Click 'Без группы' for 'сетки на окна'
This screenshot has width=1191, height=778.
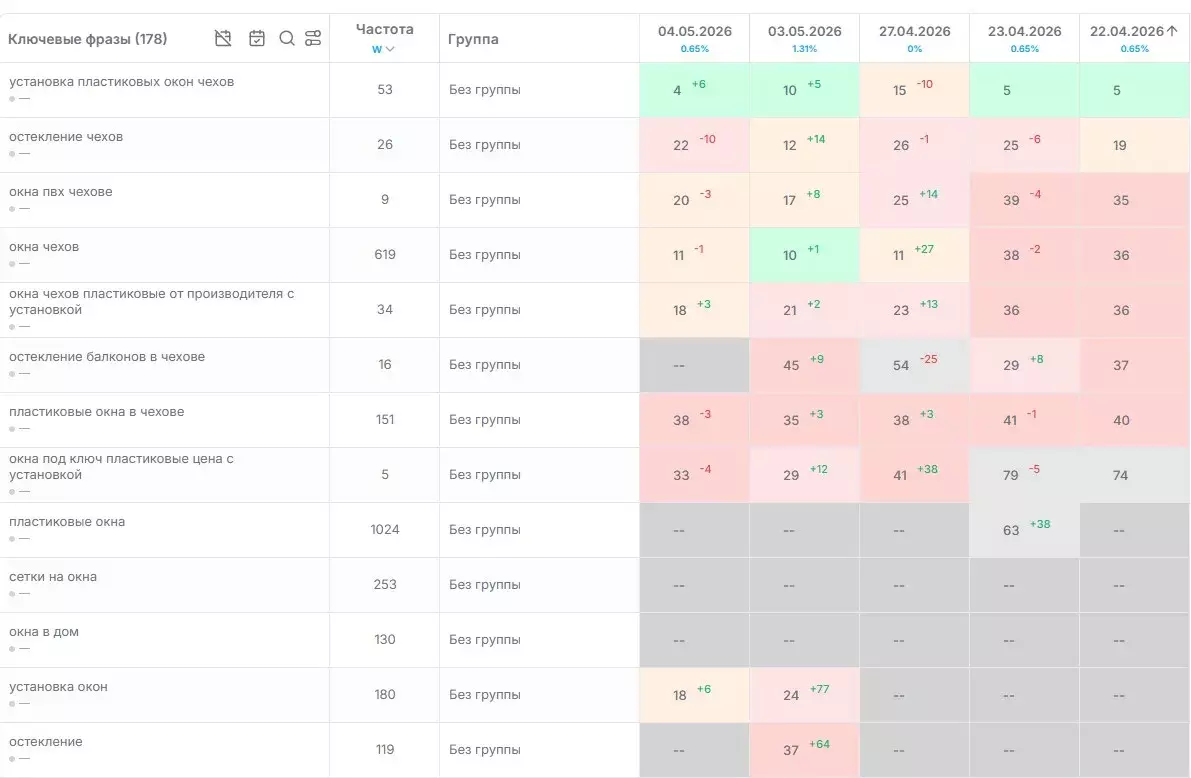pos(485,585)
